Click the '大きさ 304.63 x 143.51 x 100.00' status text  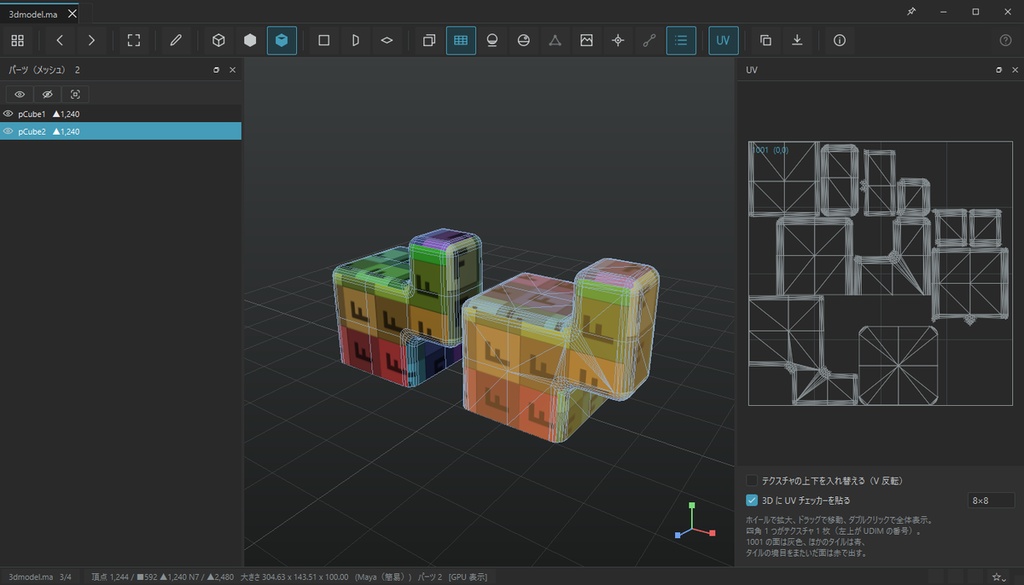coord(295,577)
